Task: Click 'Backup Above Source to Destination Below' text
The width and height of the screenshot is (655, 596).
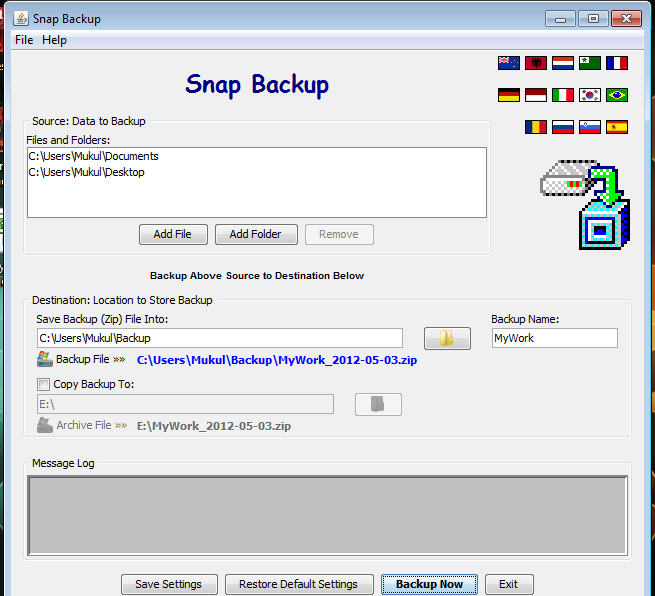Action: pyautogui.click(x=257, y=276)
